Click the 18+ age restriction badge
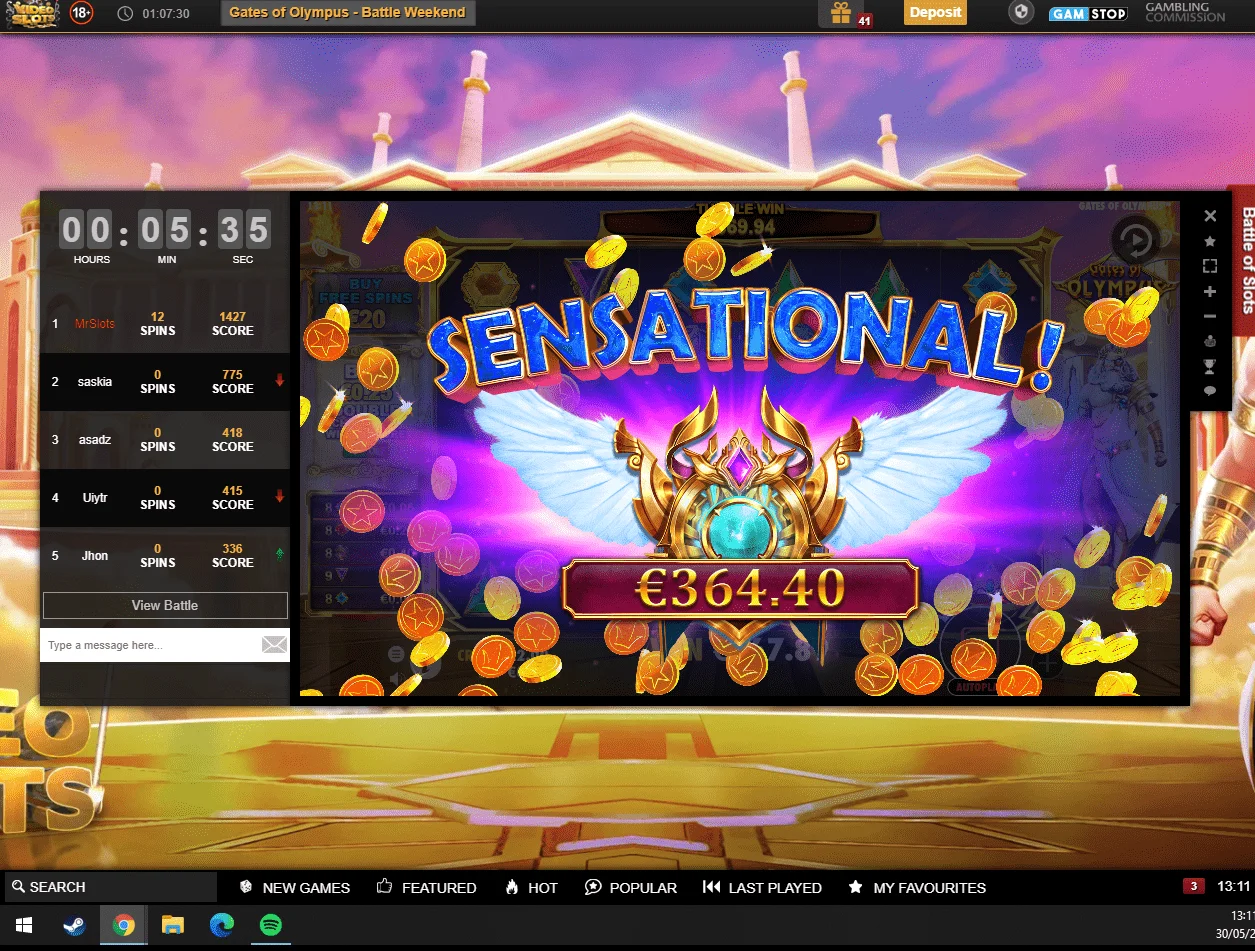Image resolution: width=1255 pixels, height=951 pixels. coord(82,14)
